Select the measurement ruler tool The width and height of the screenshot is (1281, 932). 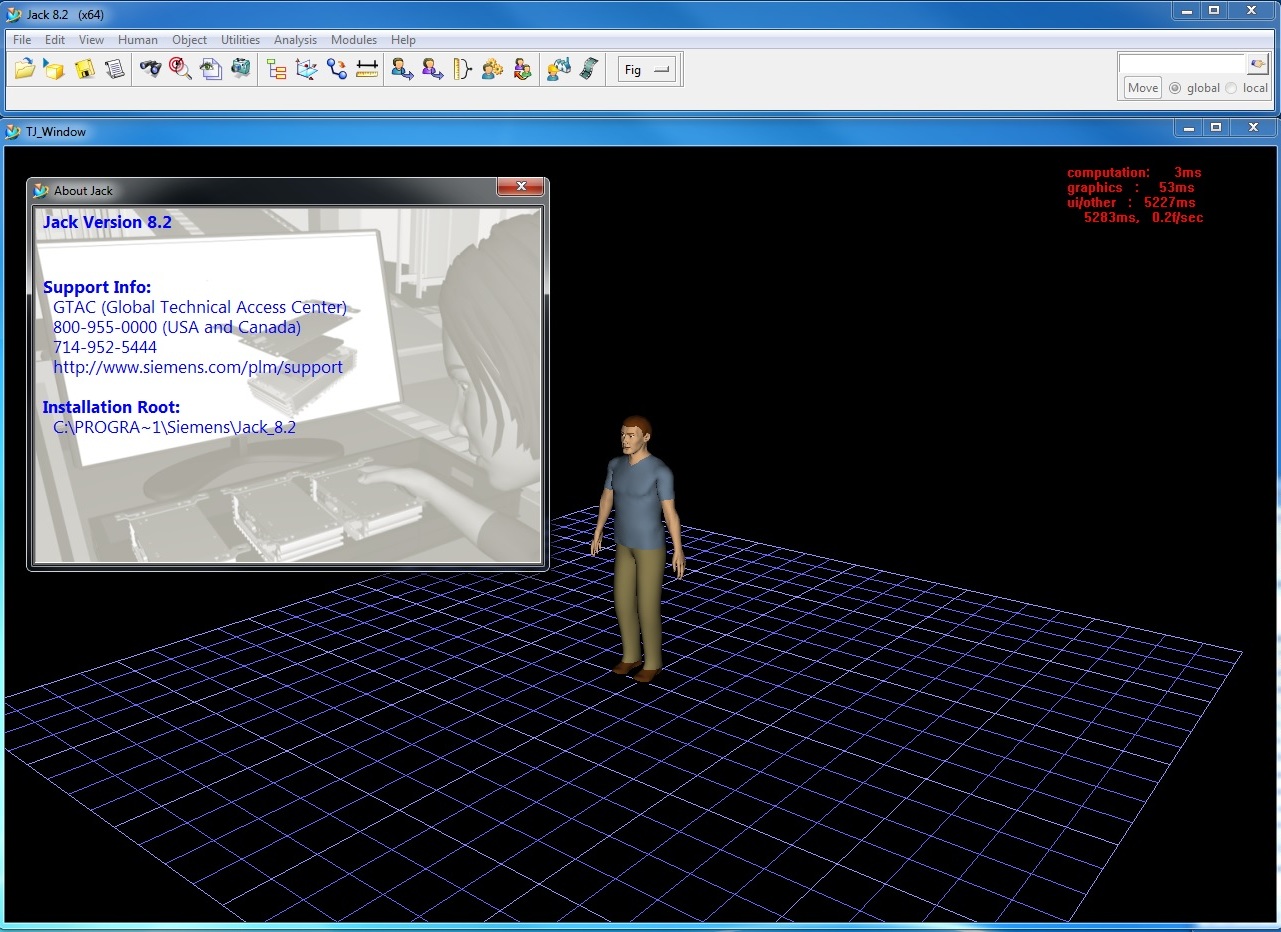pos(365,69)
